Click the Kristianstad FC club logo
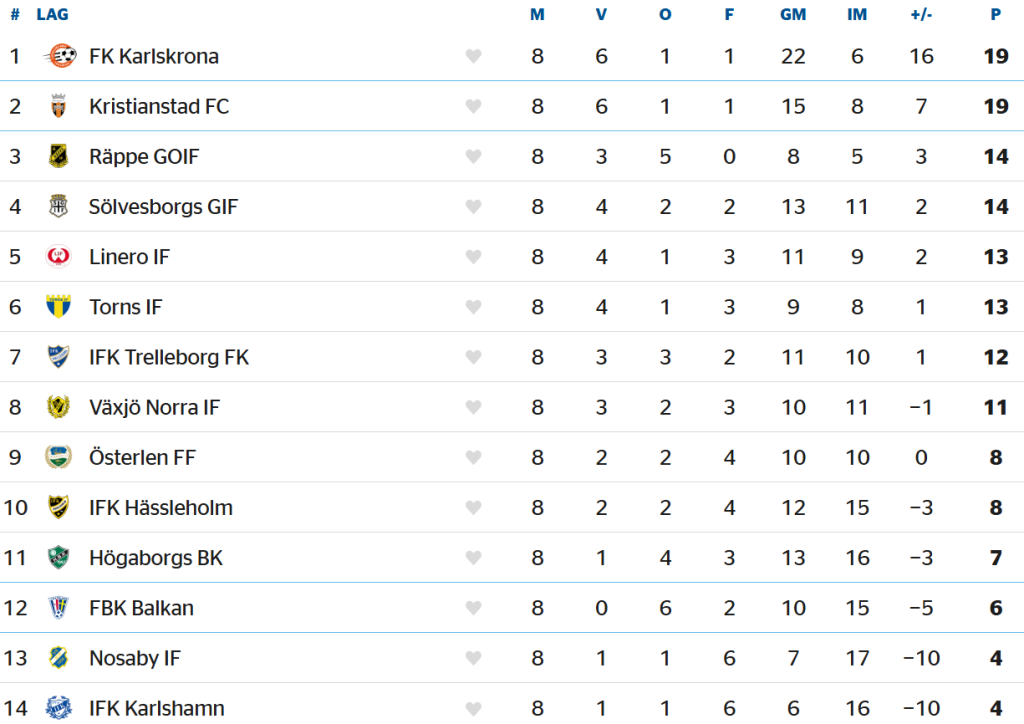This screenshot has height=724, width=1024. coord(59,106)
